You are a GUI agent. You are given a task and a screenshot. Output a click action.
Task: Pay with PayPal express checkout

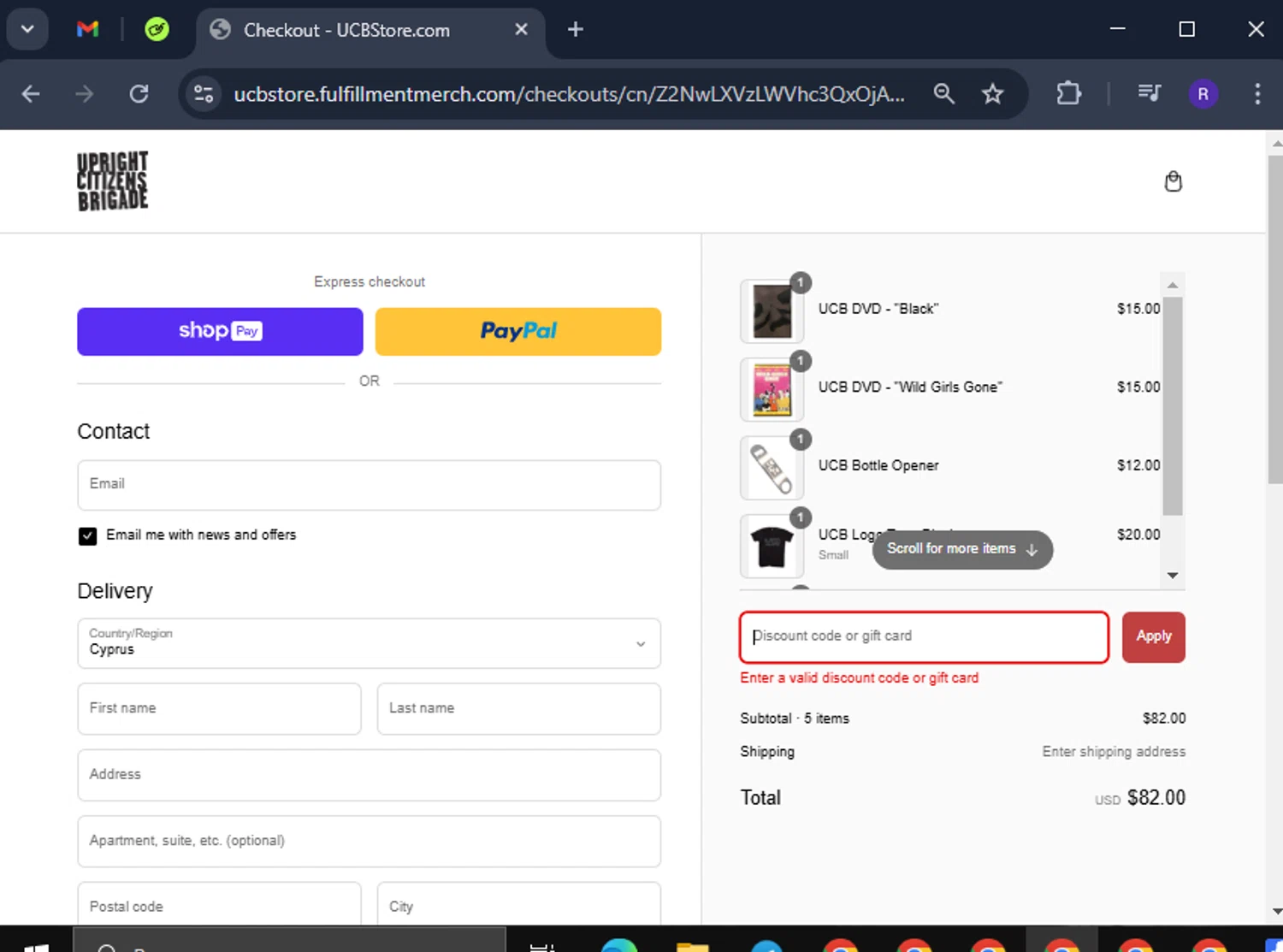(x=517, y=331)
